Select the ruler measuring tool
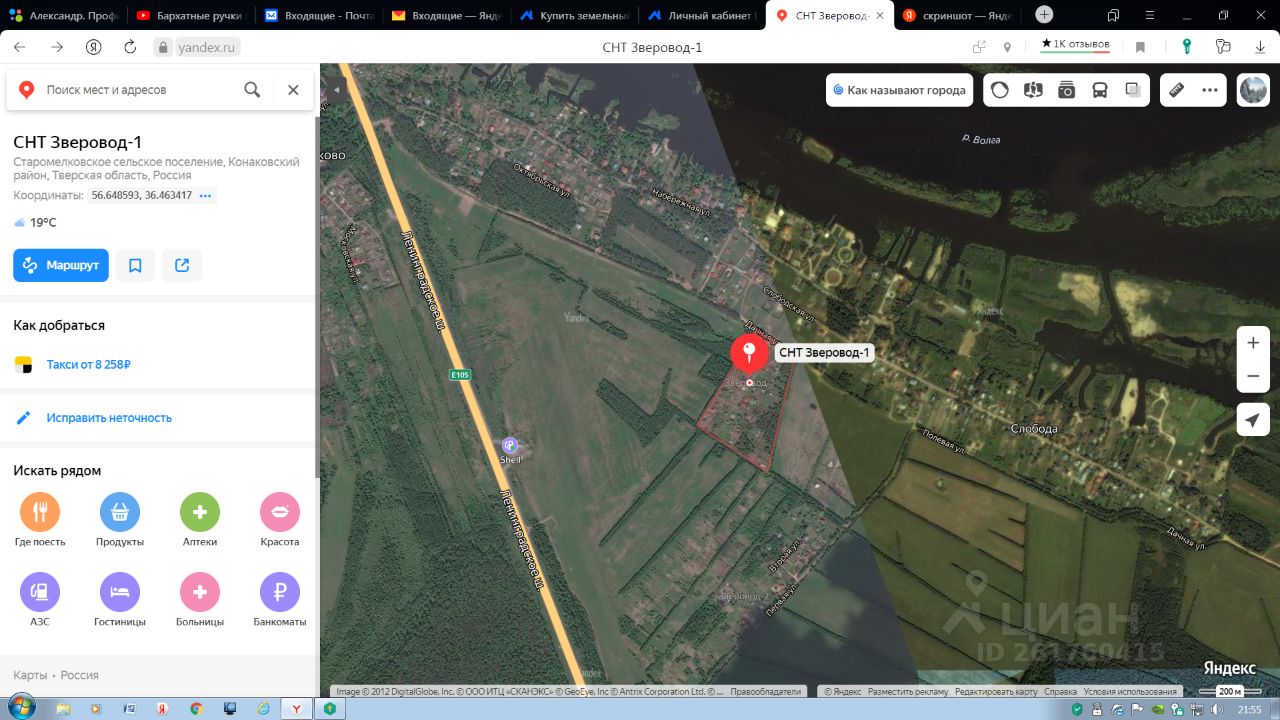Image resolution: width=1280 pixels, height=720 pixels. [1177, 90]
